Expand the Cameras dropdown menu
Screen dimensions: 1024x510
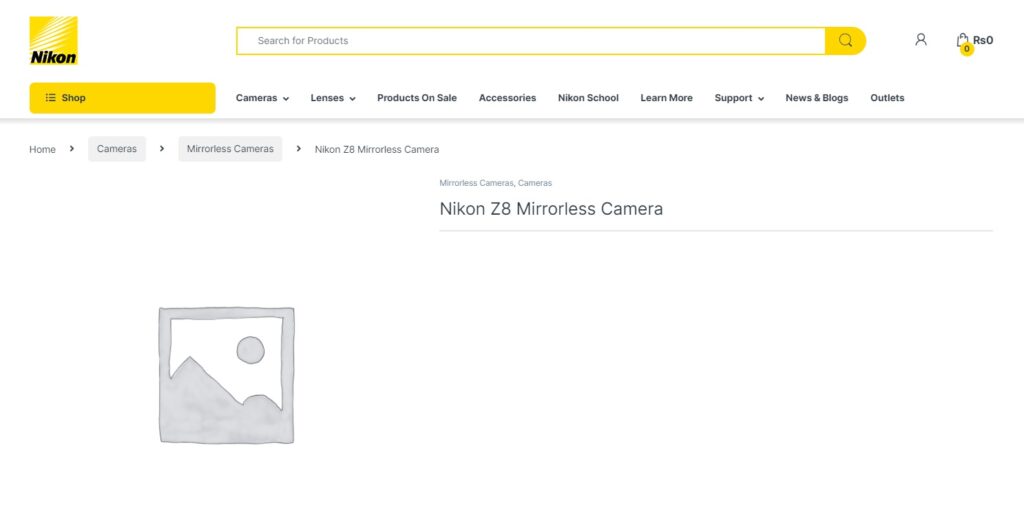pyautogui.click(x=263, y=98)
